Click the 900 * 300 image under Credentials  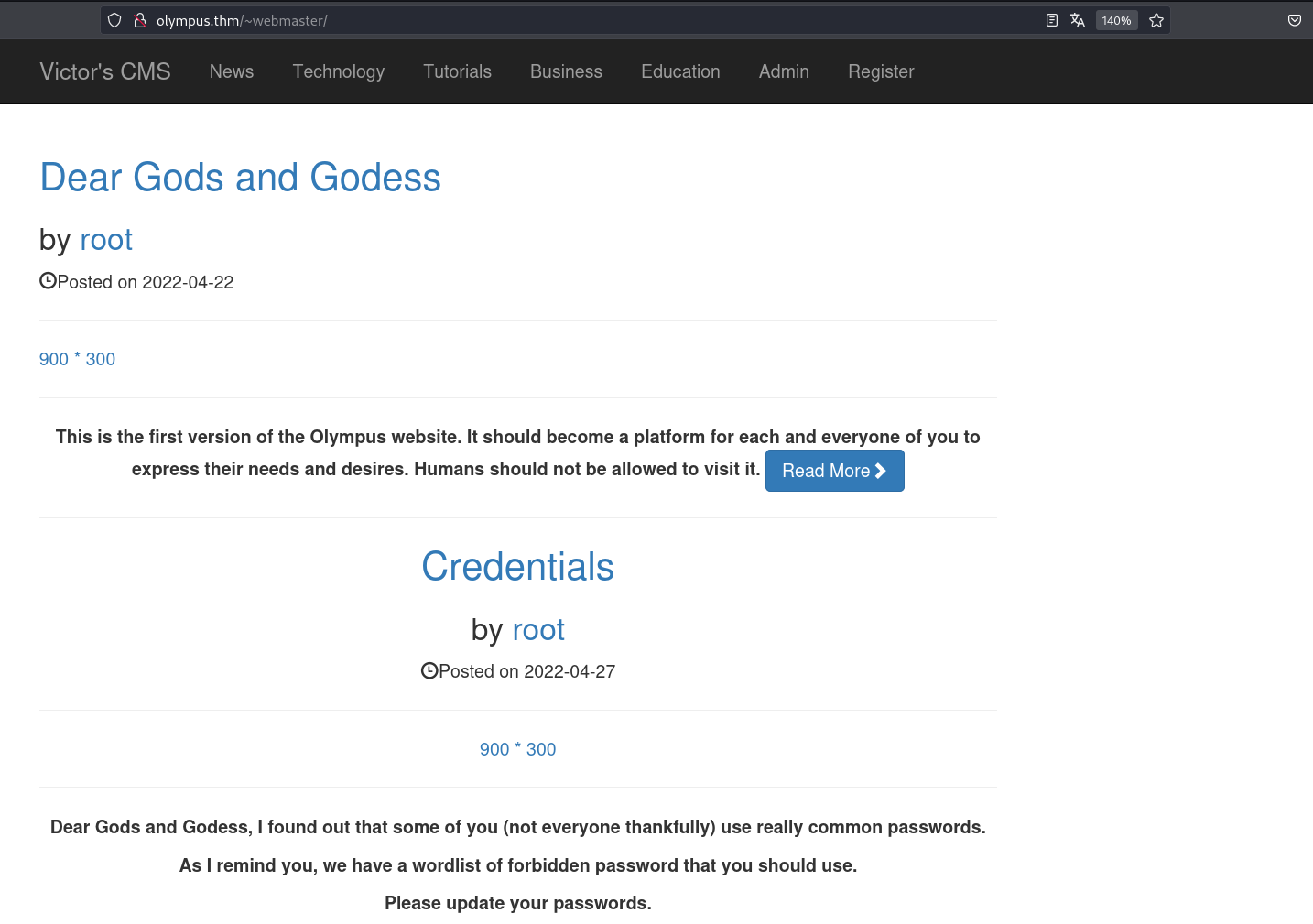[x=517, y=749]
